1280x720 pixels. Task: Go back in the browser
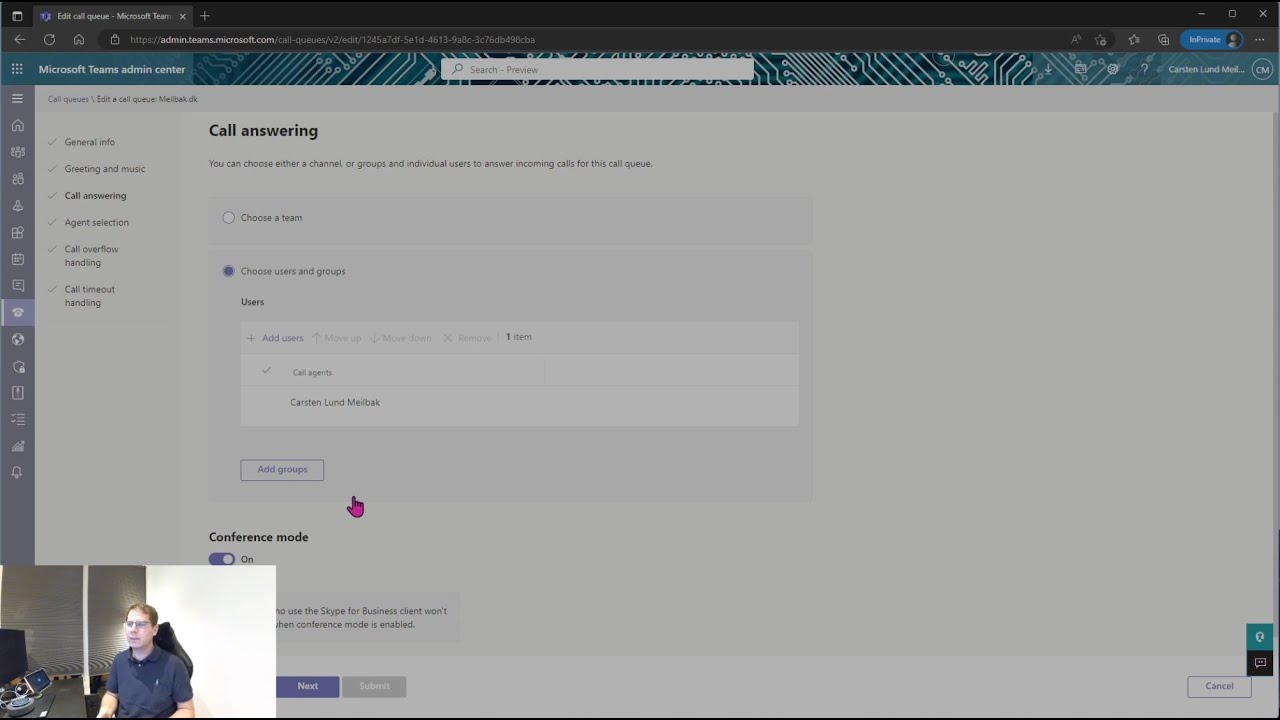[20, 40]
